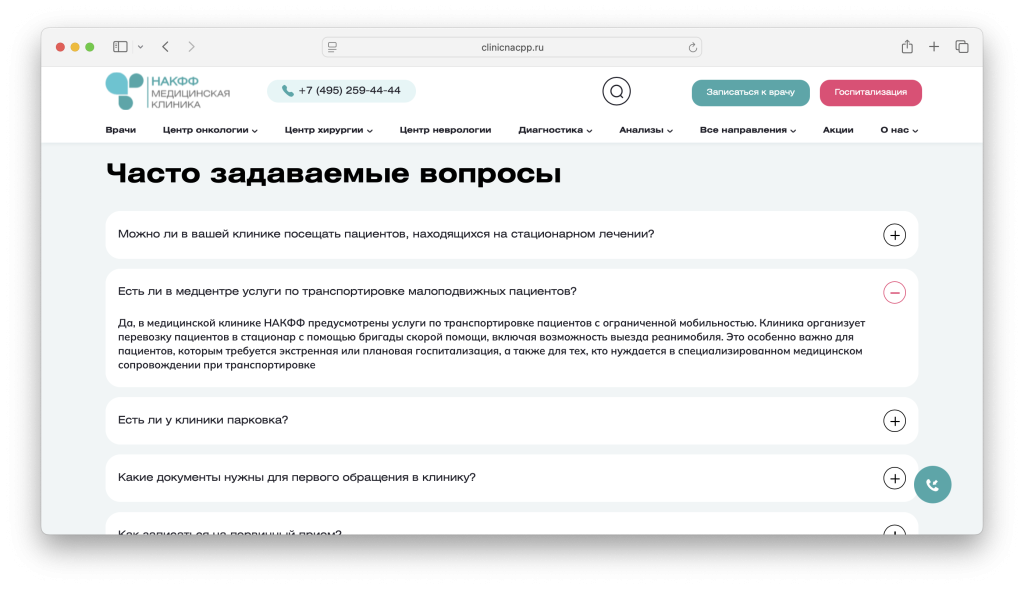The height and width of the screenshot is (589, 1024).
Task: Expand the question about посещать пациентов
Action: [894, 234]
